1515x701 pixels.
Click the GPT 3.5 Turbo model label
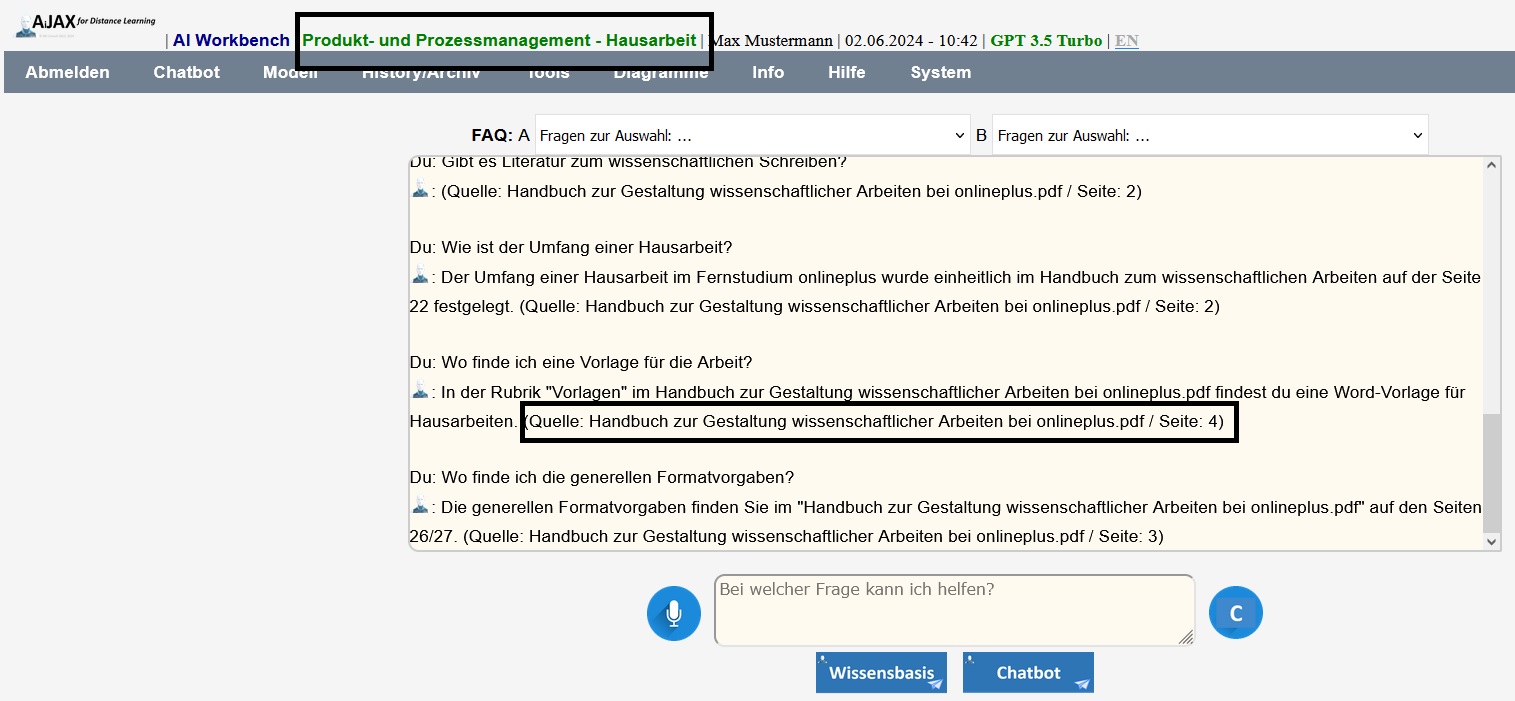click(x=1046, y=41)
